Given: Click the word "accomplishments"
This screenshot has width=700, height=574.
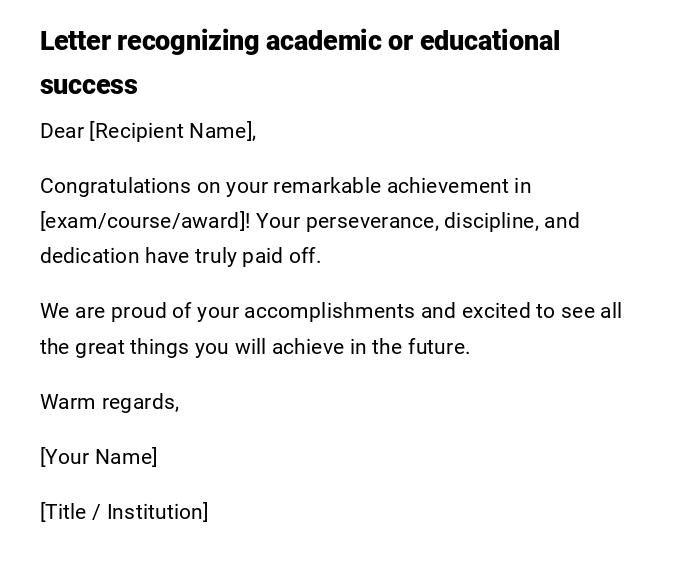Looking at the screenshot, I should 329,311.
